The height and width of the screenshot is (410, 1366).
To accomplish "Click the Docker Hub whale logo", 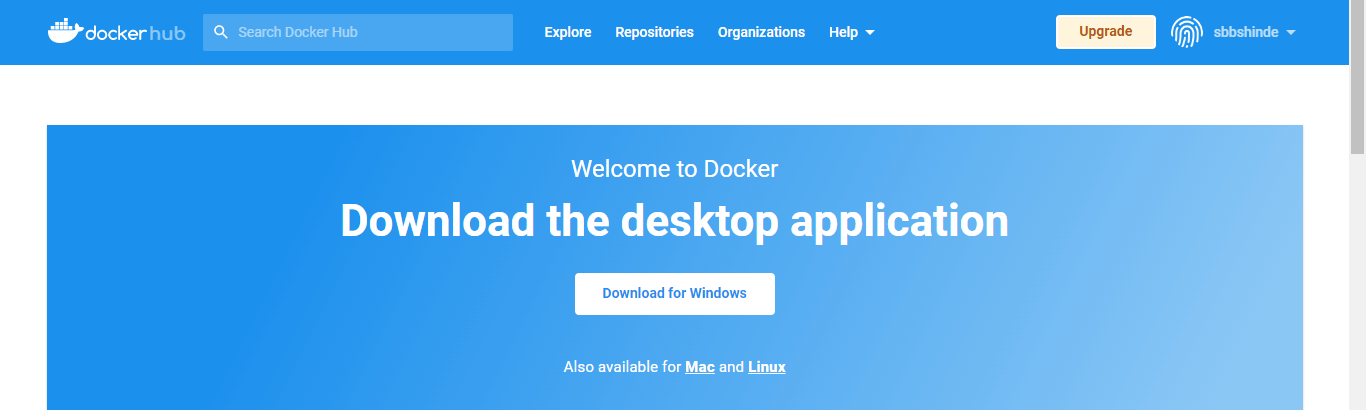I will point(116,32).
